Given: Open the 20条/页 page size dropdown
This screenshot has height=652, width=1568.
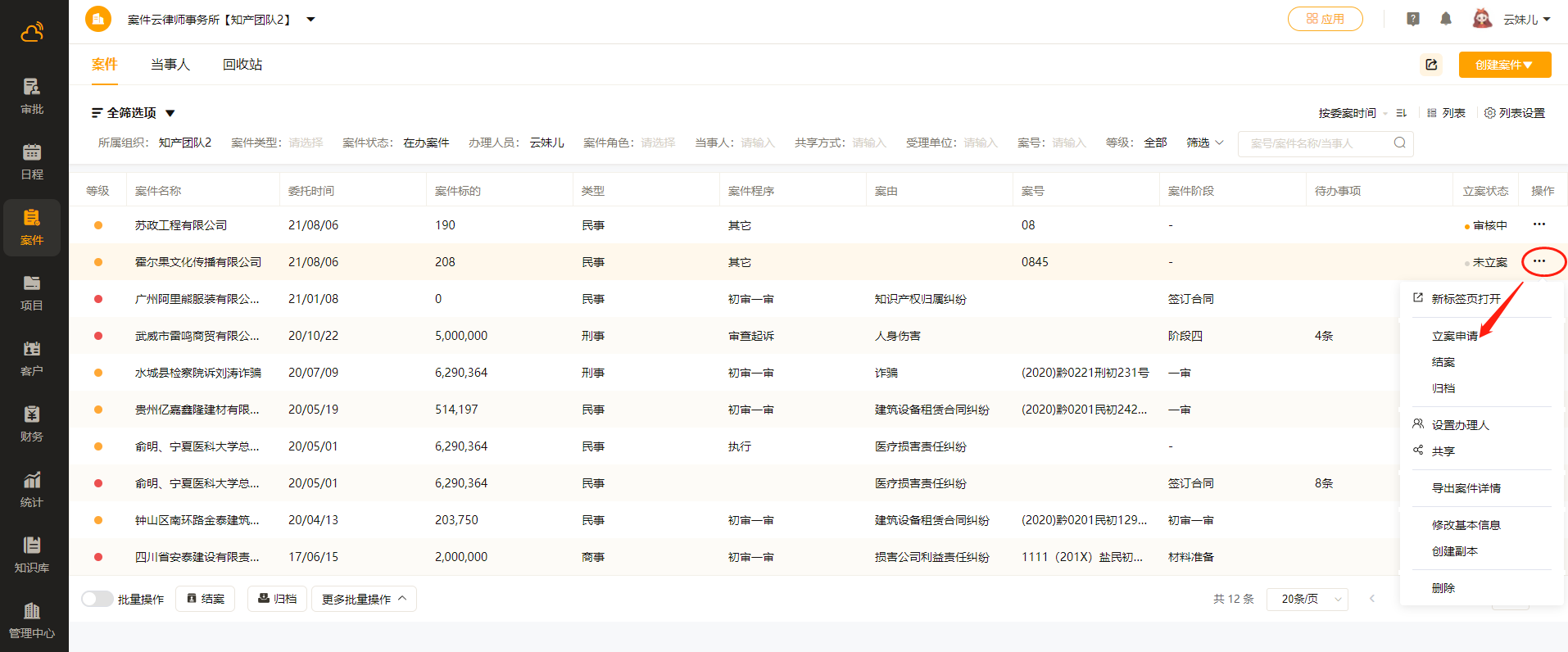Looking at the screenshot, I should [1307, 599].
